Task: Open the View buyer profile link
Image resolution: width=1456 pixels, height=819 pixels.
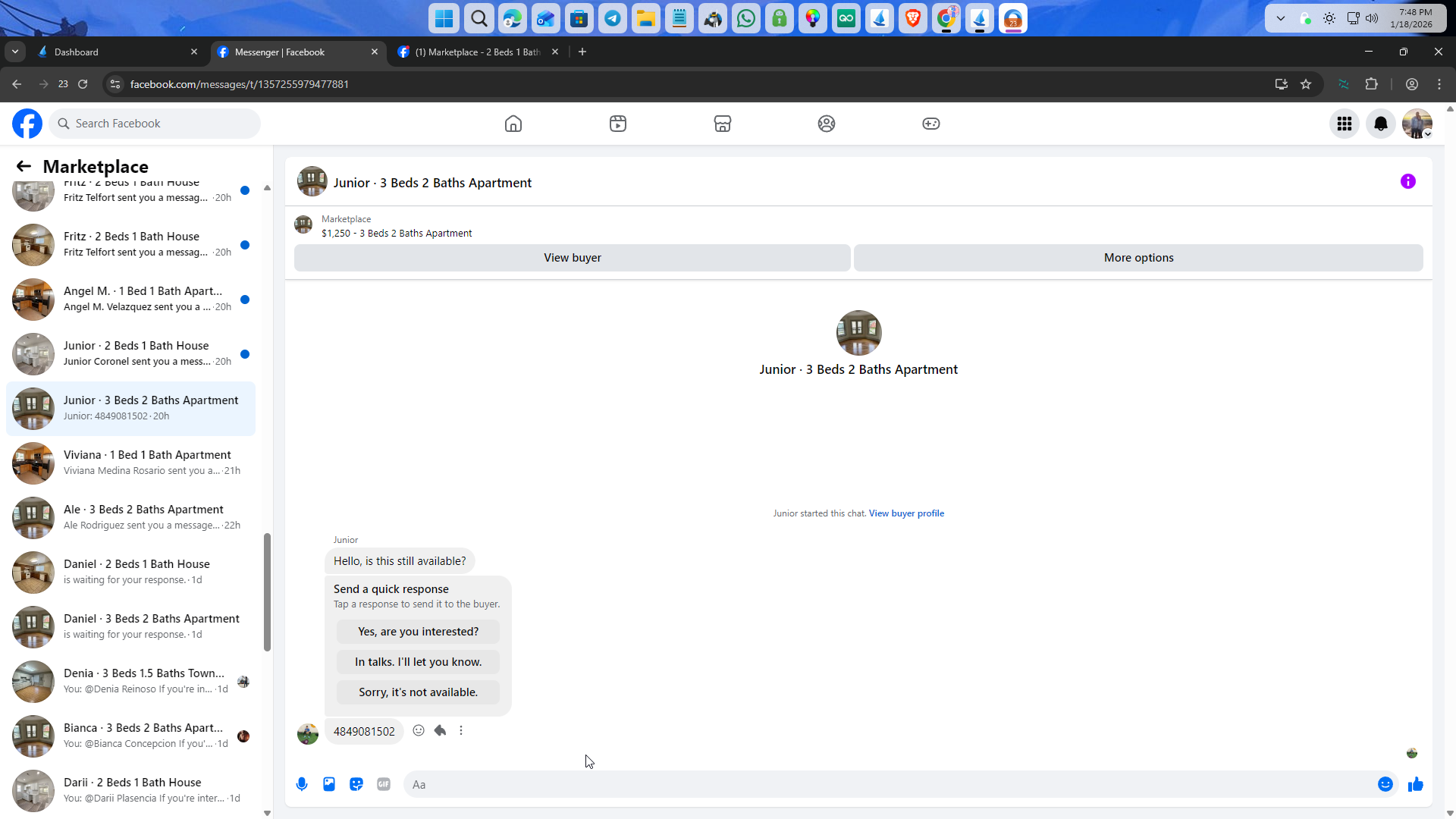Action: 906,513
